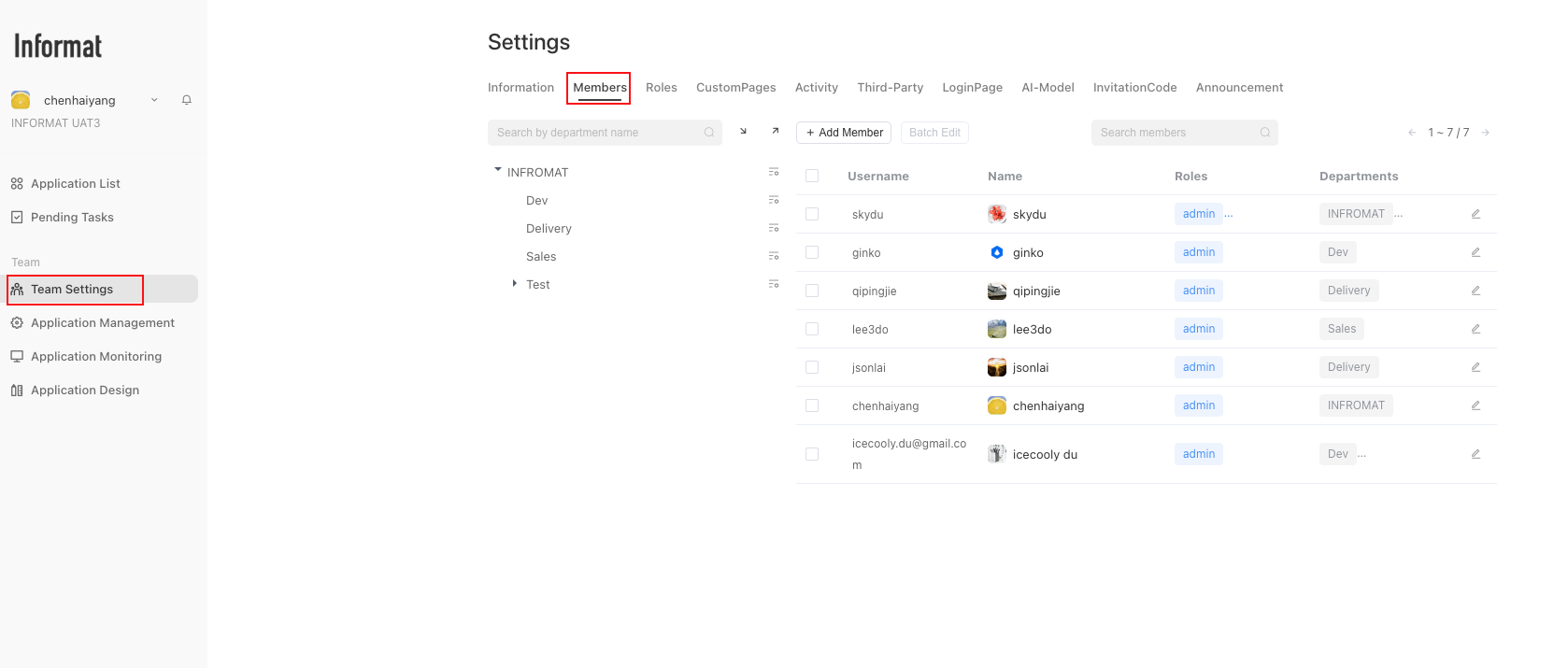
Task: Click the admin role tag for qipingjie
Action: pyautogui.click(x=1198, y=291)
